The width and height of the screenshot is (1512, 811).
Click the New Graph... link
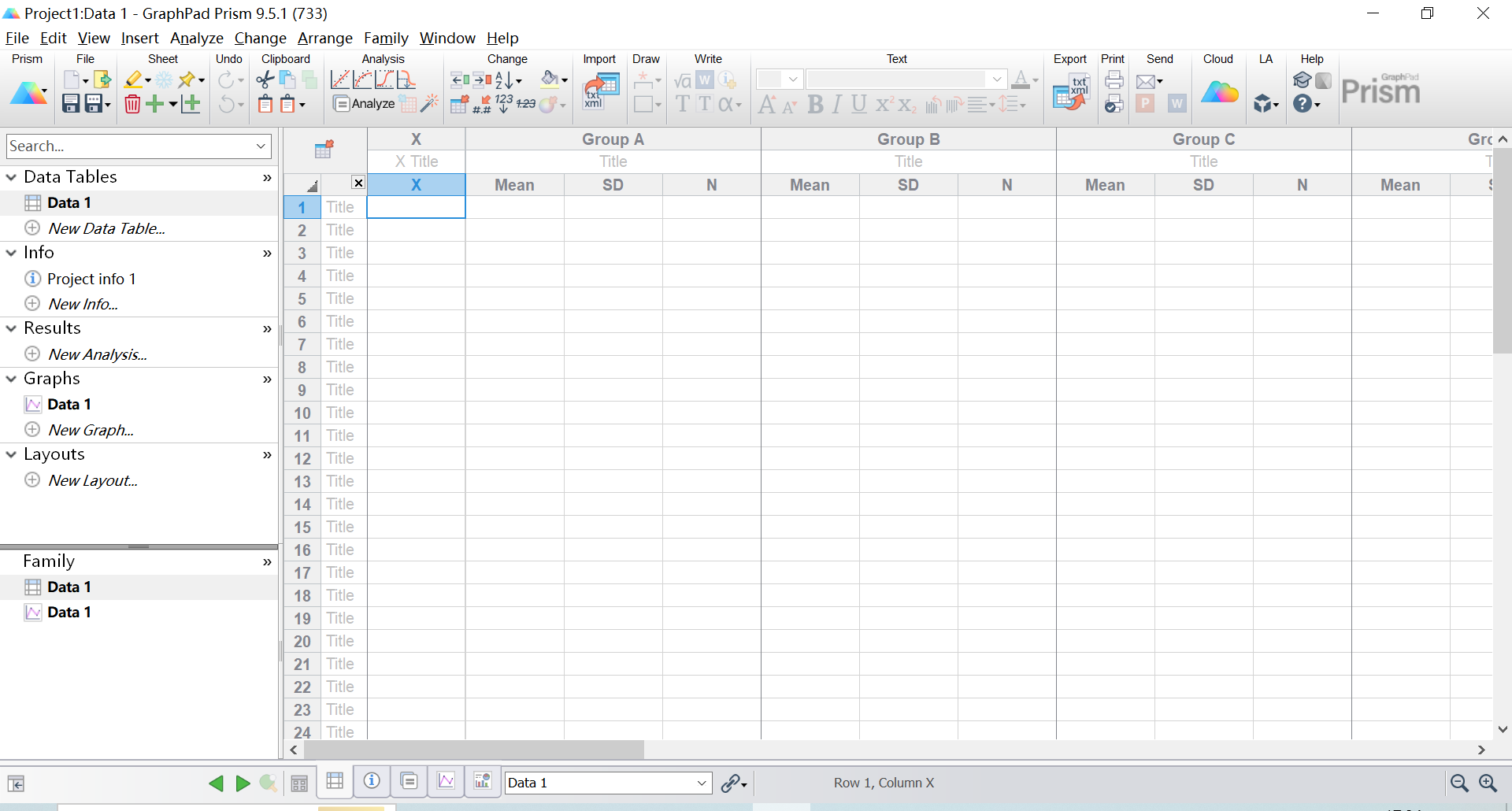coord(91,430)
